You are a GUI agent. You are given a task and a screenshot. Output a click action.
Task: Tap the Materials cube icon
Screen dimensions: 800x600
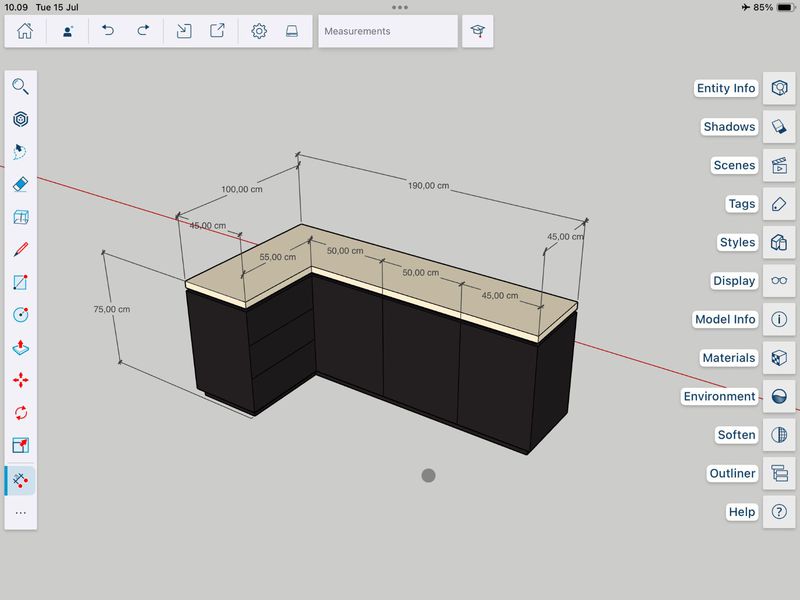[779, 358]
